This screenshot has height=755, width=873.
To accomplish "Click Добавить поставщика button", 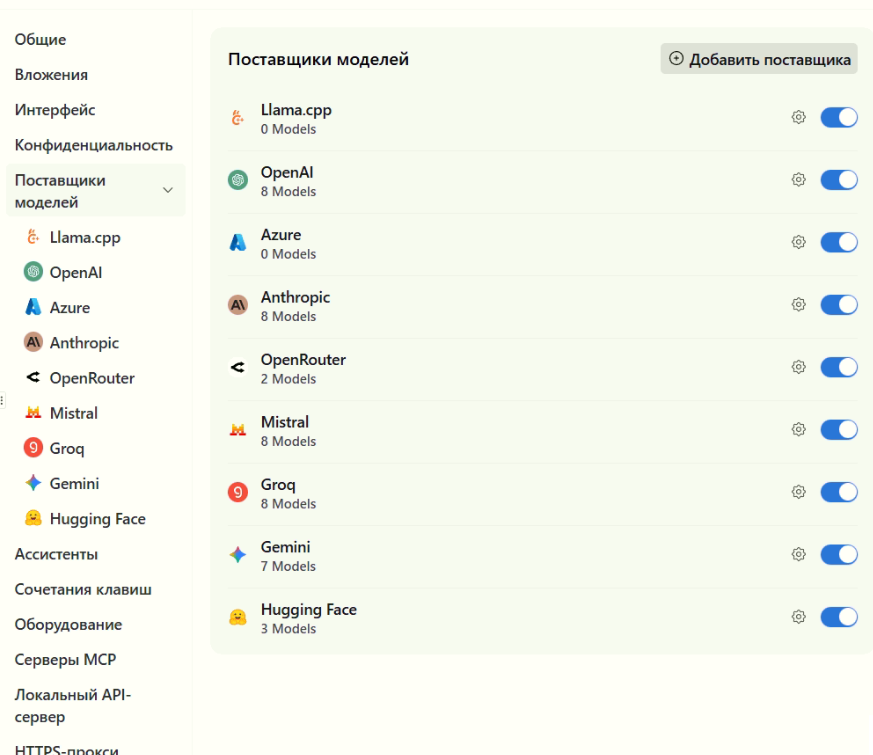I will [x=759, y=58].
